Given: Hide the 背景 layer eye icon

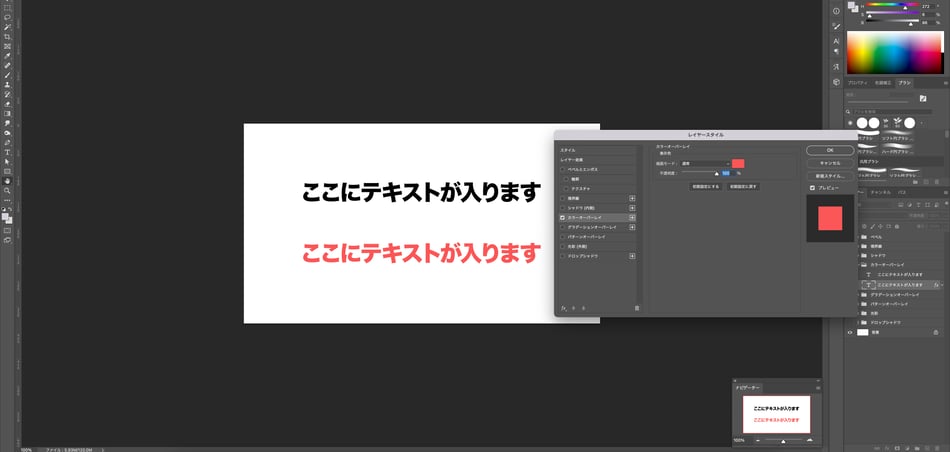Looking at the screenshot, I should click(849, 333).
